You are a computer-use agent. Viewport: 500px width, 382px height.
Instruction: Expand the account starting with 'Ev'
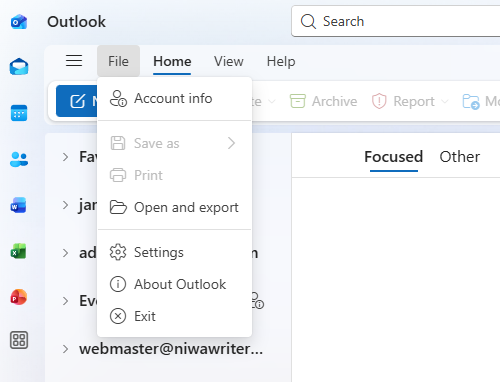click(65, 301)
